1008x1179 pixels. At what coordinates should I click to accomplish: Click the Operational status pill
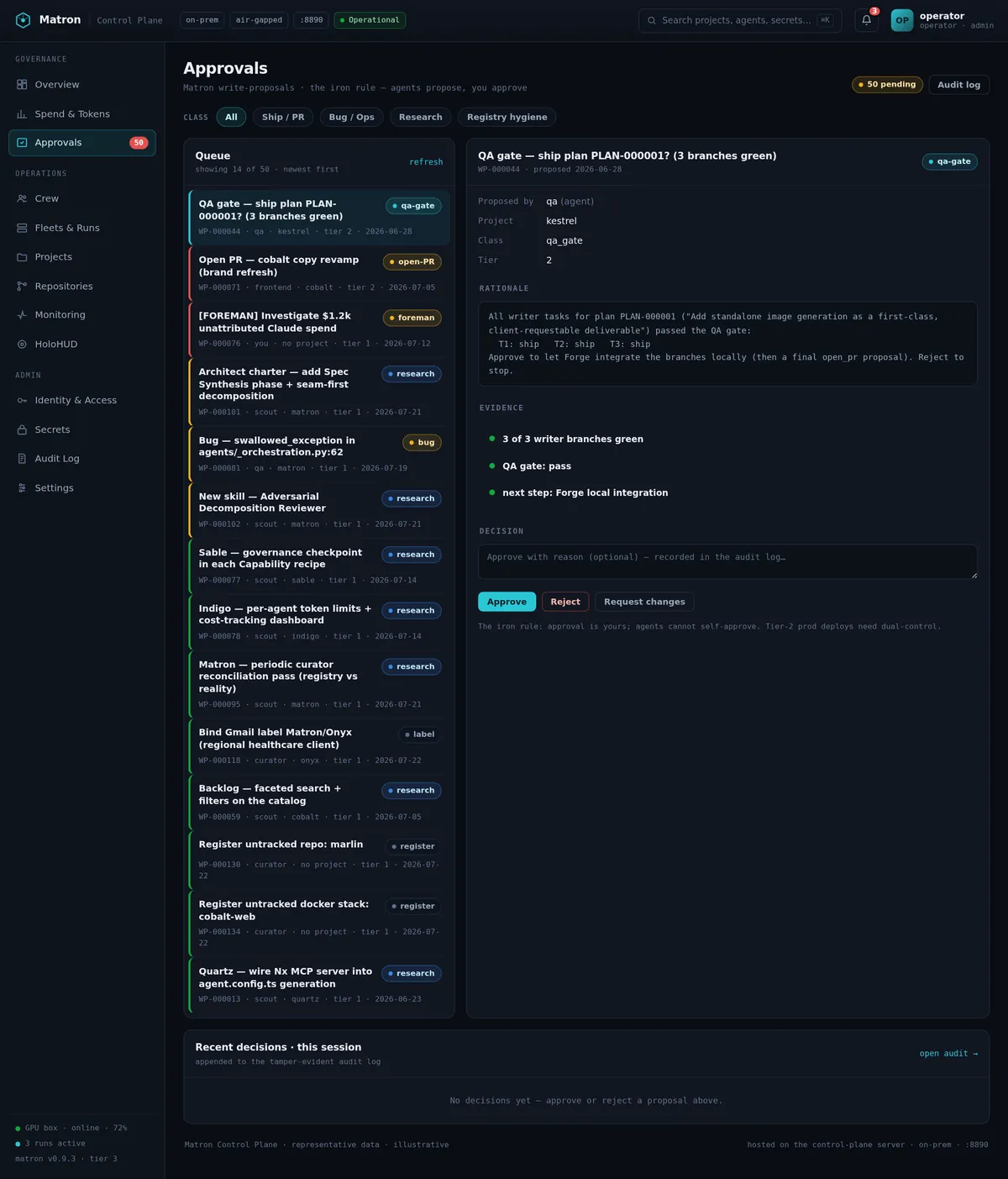[x=370, y=20]
